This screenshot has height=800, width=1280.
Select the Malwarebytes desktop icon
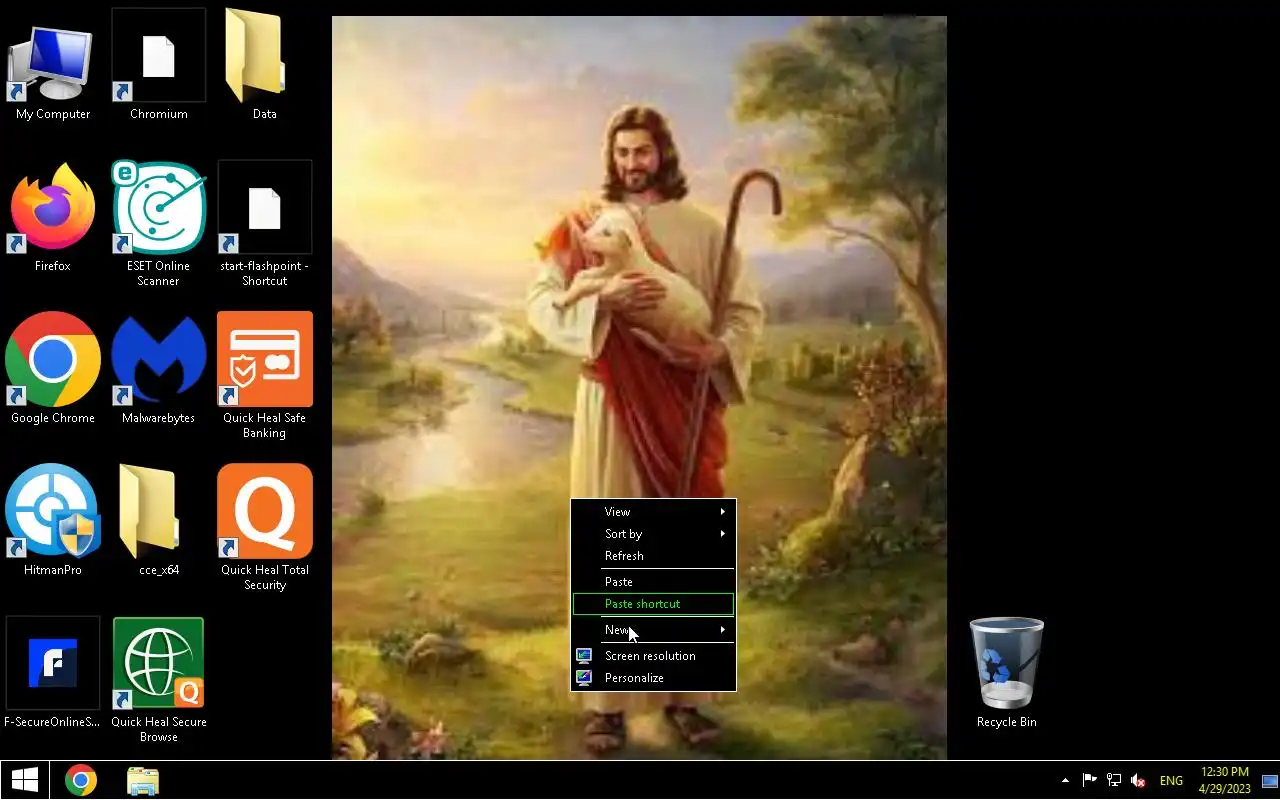(x=159, y=369)
